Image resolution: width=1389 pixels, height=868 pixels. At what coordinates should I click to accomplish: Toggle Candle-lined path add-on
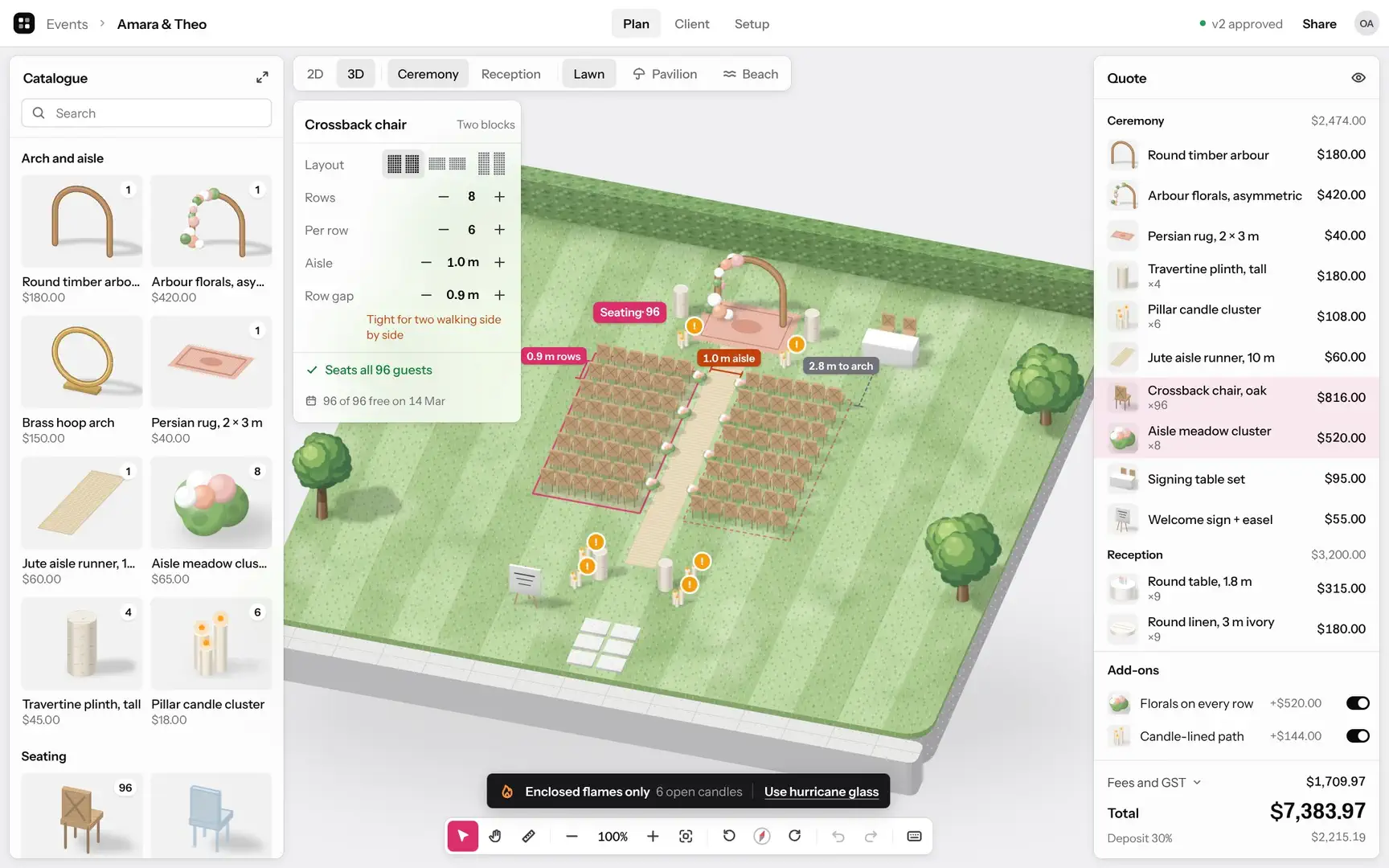tap(1358, 736)
